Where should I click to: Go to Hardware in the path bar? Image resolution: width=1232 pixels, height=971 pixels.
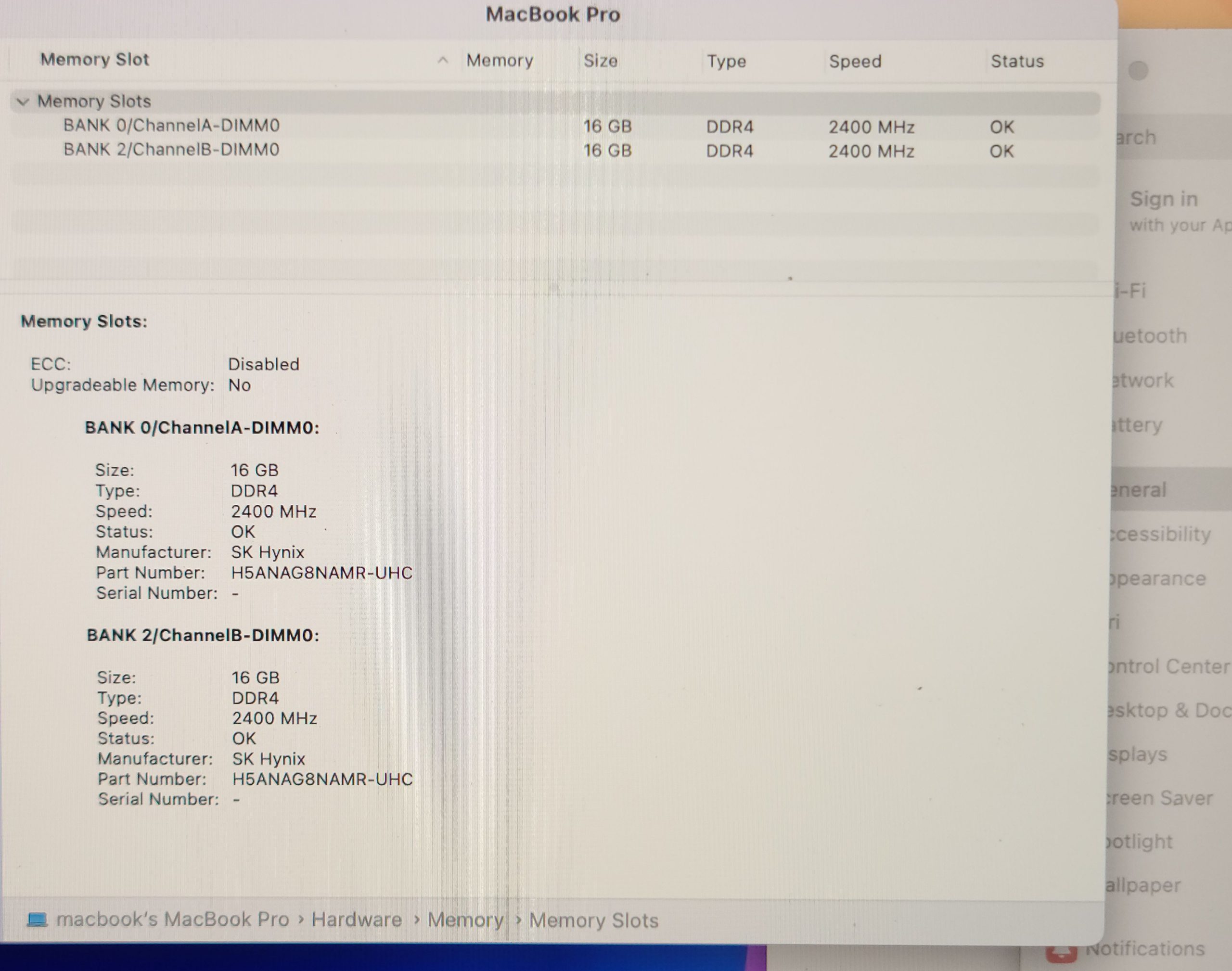[357, 920]
